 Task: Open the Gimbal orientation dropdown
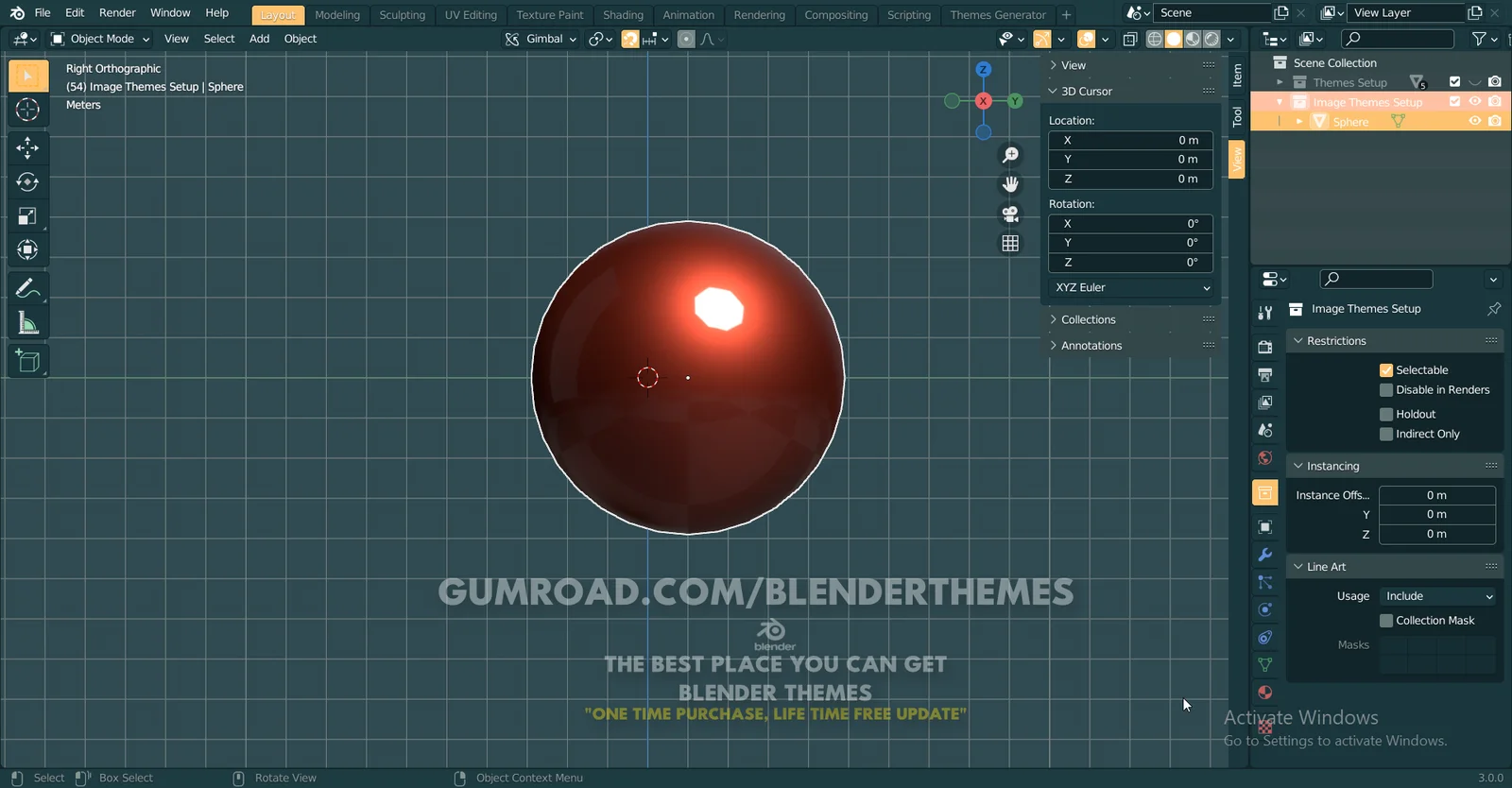pyautogui.click(x=541, y=39)
